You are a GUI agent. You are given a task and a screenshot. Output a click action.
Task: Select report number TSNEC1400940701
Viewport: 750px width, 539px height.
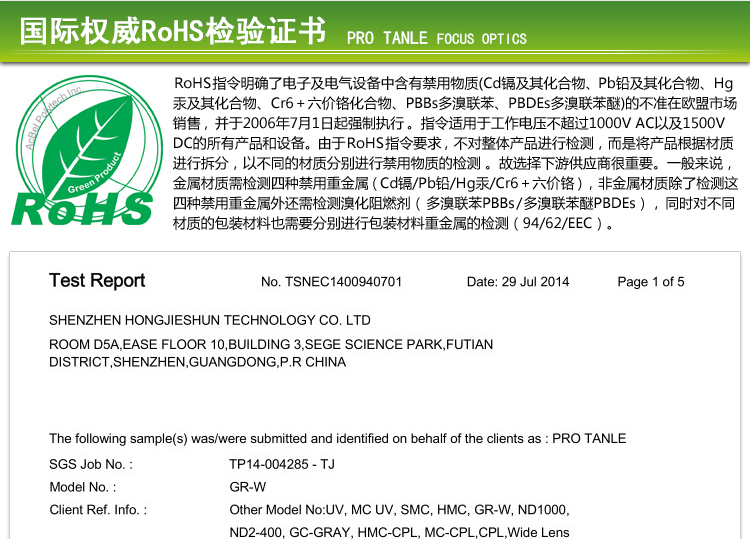(331, 282)
